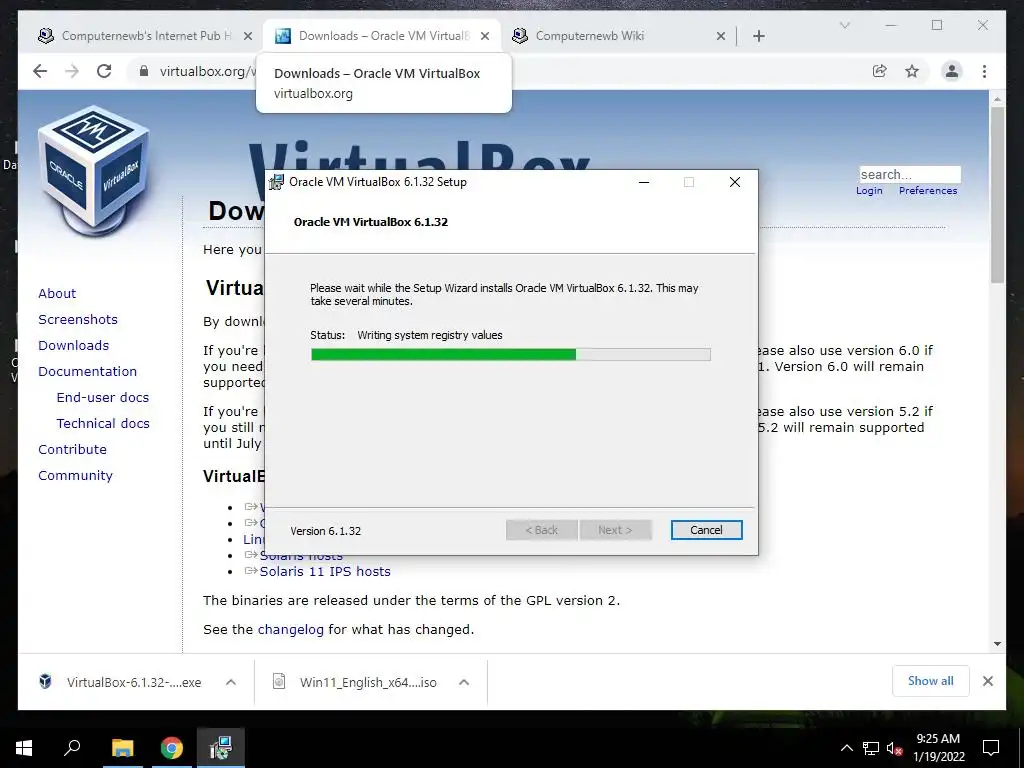Viewport: 1024px width, 768px height.
Task: Open the Solaris 11 IPS hosts link
Action: click(325, 571)
